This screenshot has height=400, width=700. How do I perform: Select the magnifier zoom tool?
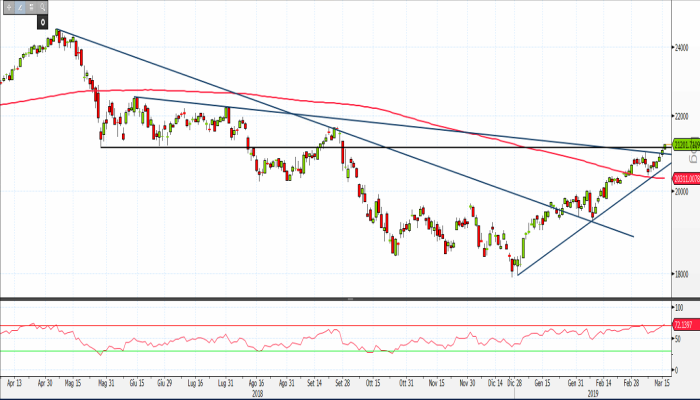point(43,7)
